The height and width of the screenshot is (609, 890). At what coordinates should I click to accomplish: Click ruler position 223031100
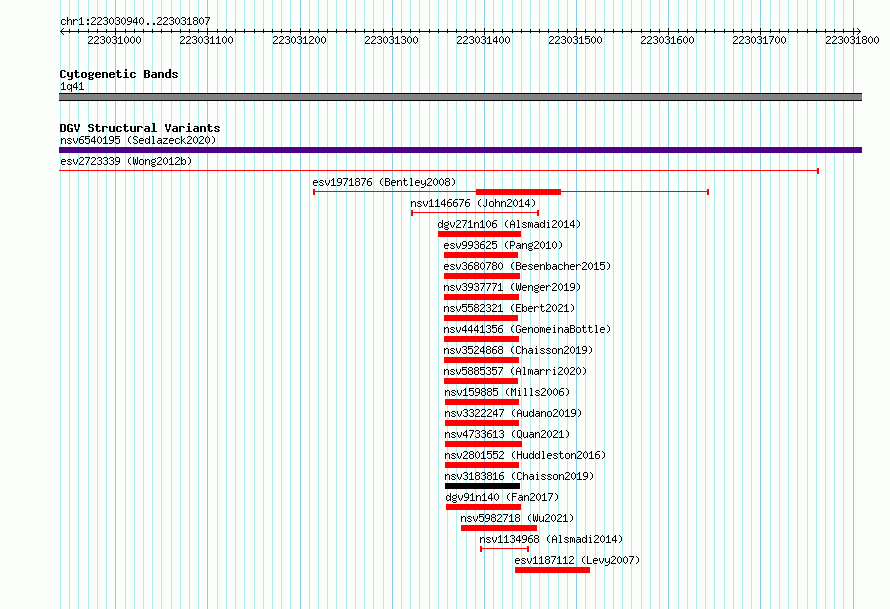[206, 40]
